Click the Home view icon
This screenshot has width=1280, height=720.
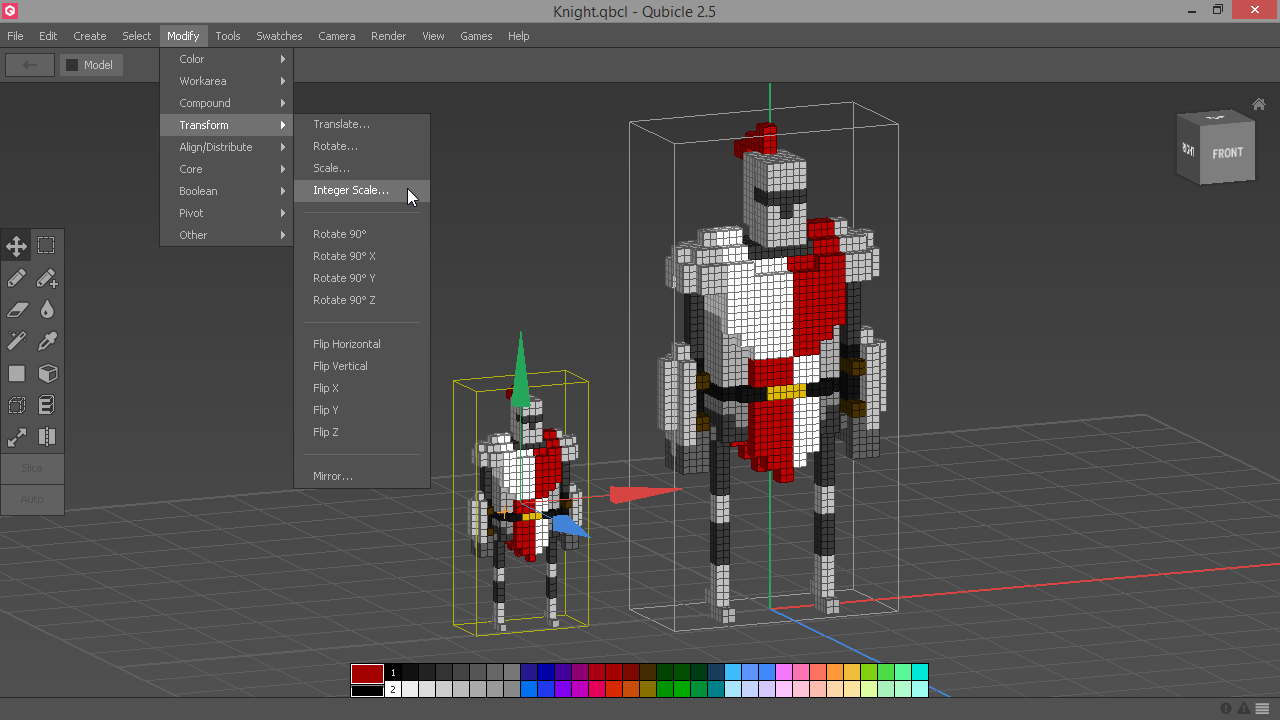pyautogui.click(x=1259, y=104)
